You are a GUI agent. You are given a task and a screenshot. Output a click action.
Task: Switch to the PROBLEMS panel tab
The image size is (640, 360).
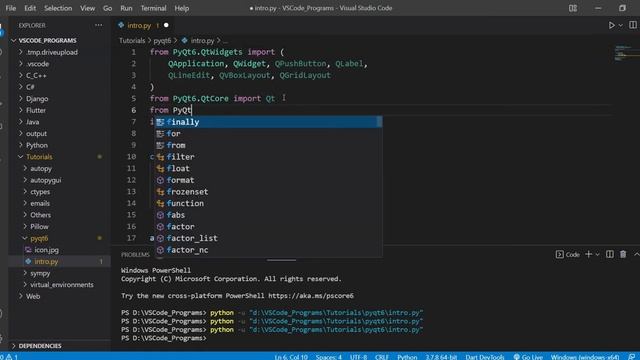click(135, 254)
